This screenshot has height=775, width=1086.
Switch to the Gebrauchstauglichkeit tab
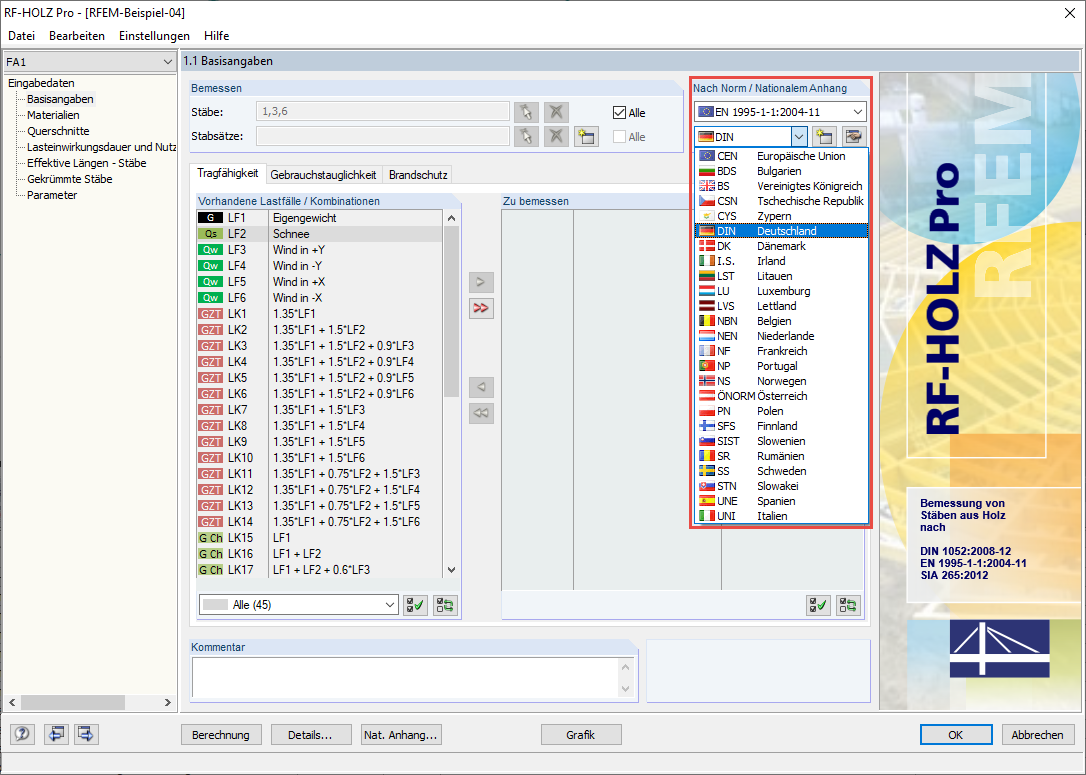coord(323,175)
